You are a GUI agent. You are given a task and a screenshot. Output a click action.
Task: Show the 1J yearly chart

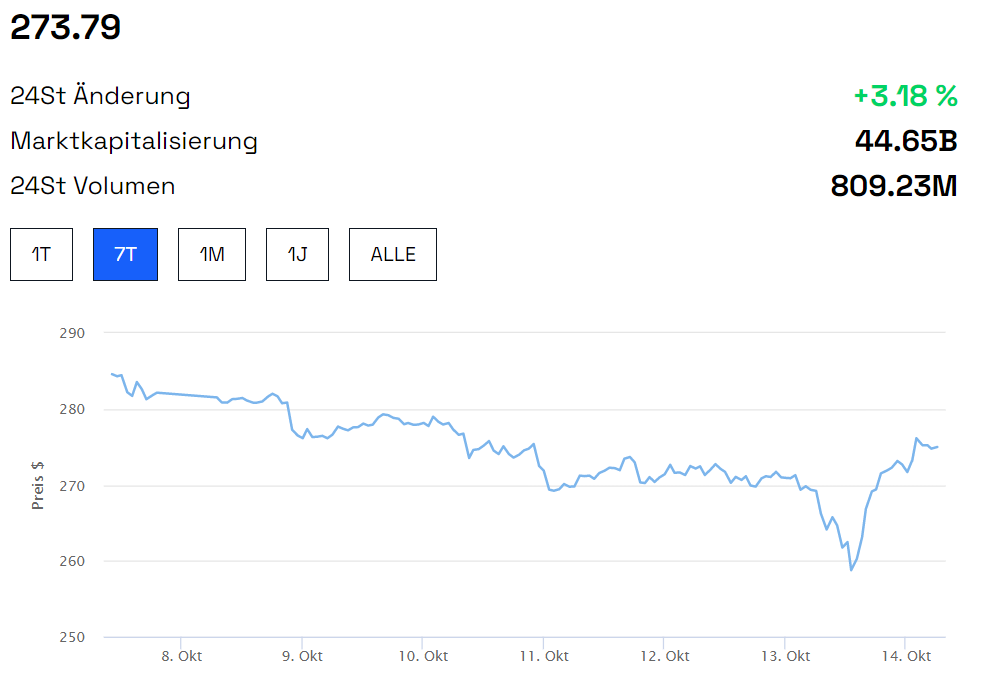pos(297,254)
